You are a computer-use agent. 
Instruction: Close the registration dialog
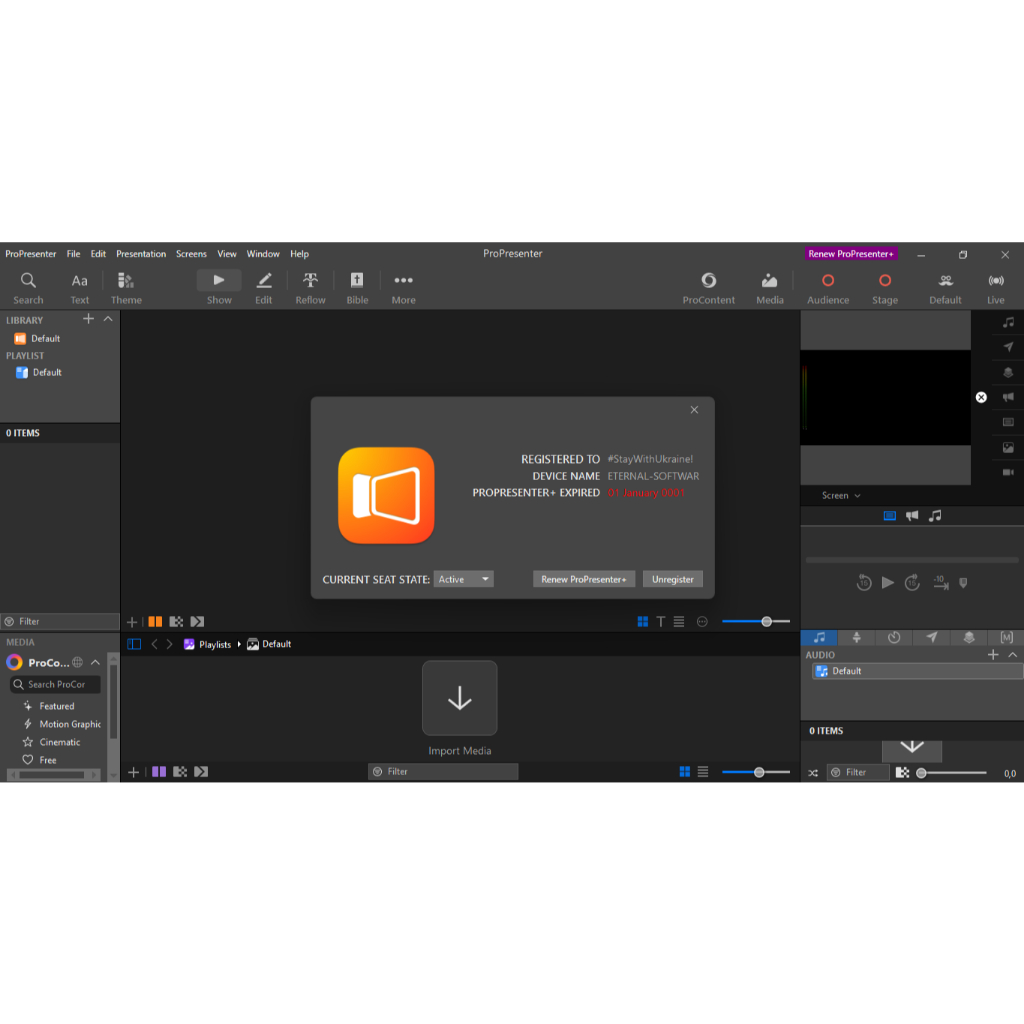[694, 409]
